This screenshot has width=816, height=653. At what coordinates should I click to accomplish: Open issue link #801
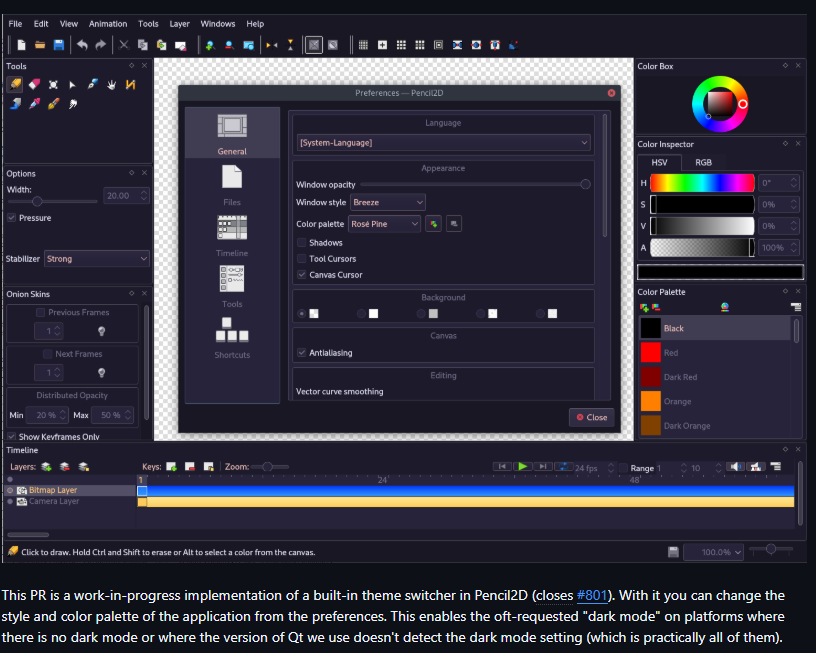(x=592, y=595)
